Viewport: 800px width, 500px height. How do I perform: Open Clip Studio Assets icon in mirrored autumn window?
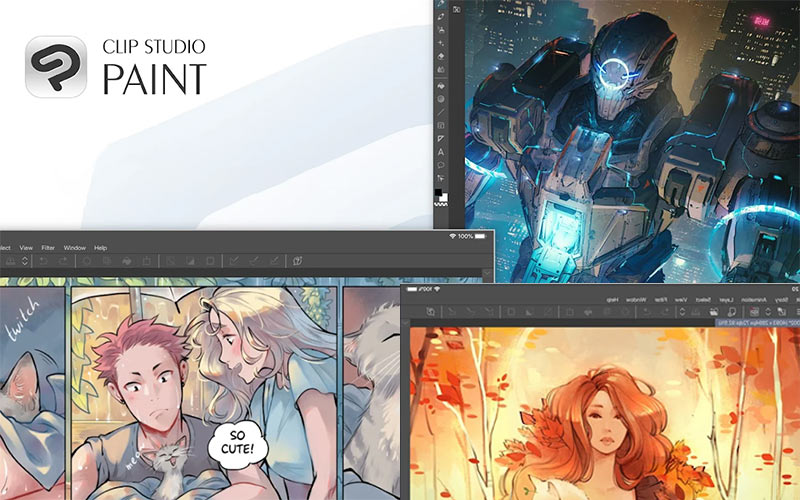coord(431,312)
